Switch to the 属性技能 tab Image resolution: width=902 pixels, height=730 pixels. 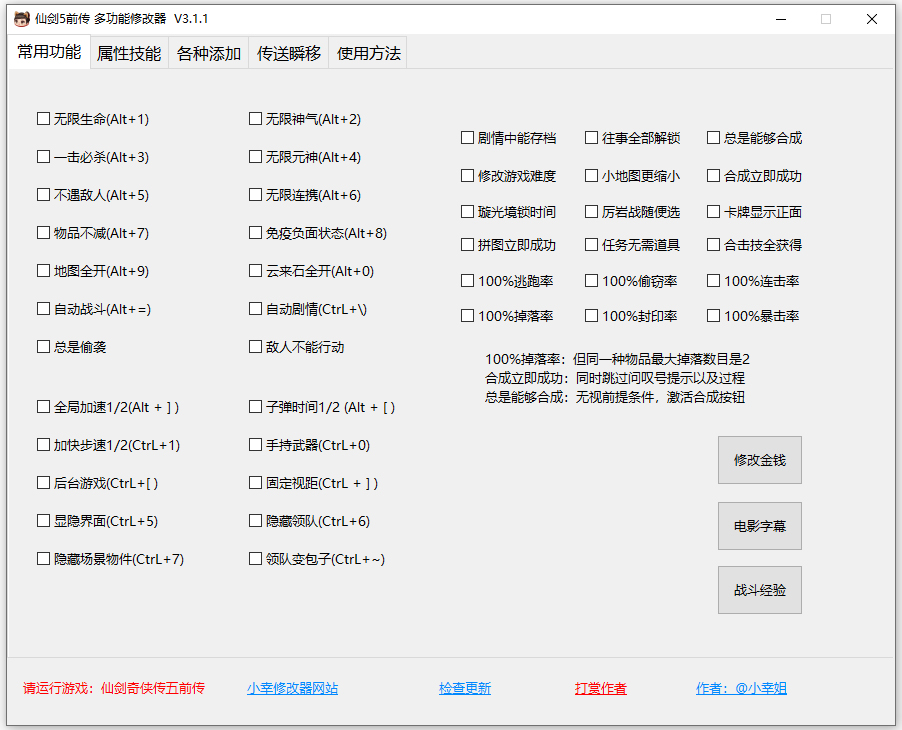pyautogui.click(x=128, y=53)
